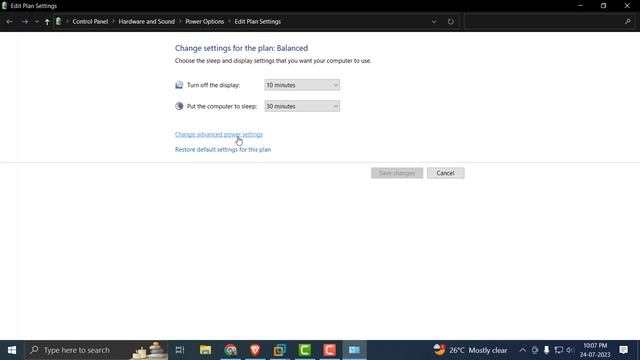Expand the address bar history dropdown
This screenshot has width=640, height=360.
[434, 22]
